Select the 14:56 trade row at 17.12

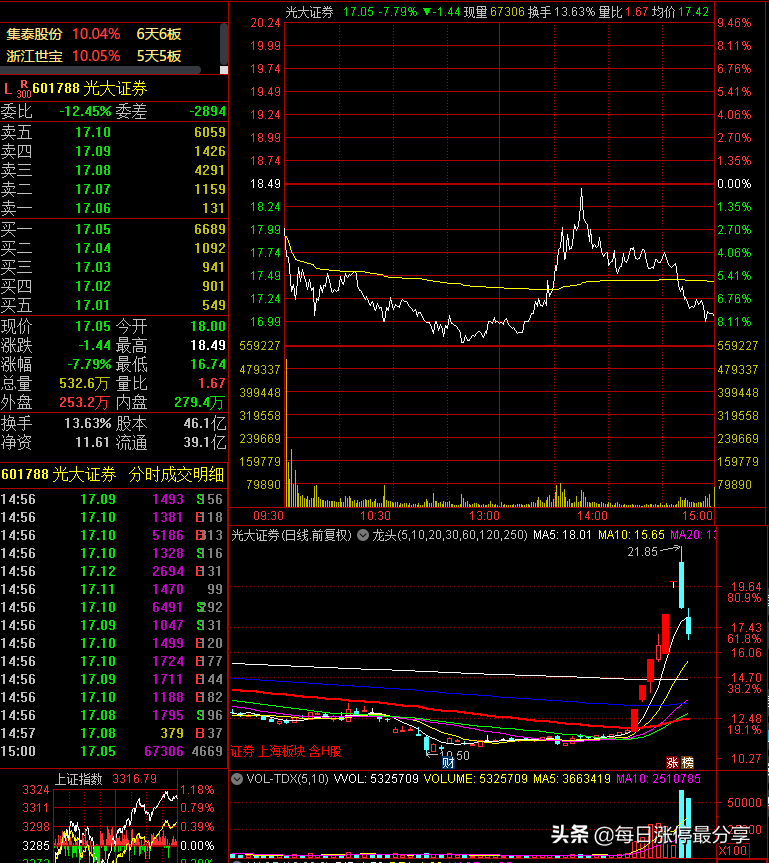113,571
